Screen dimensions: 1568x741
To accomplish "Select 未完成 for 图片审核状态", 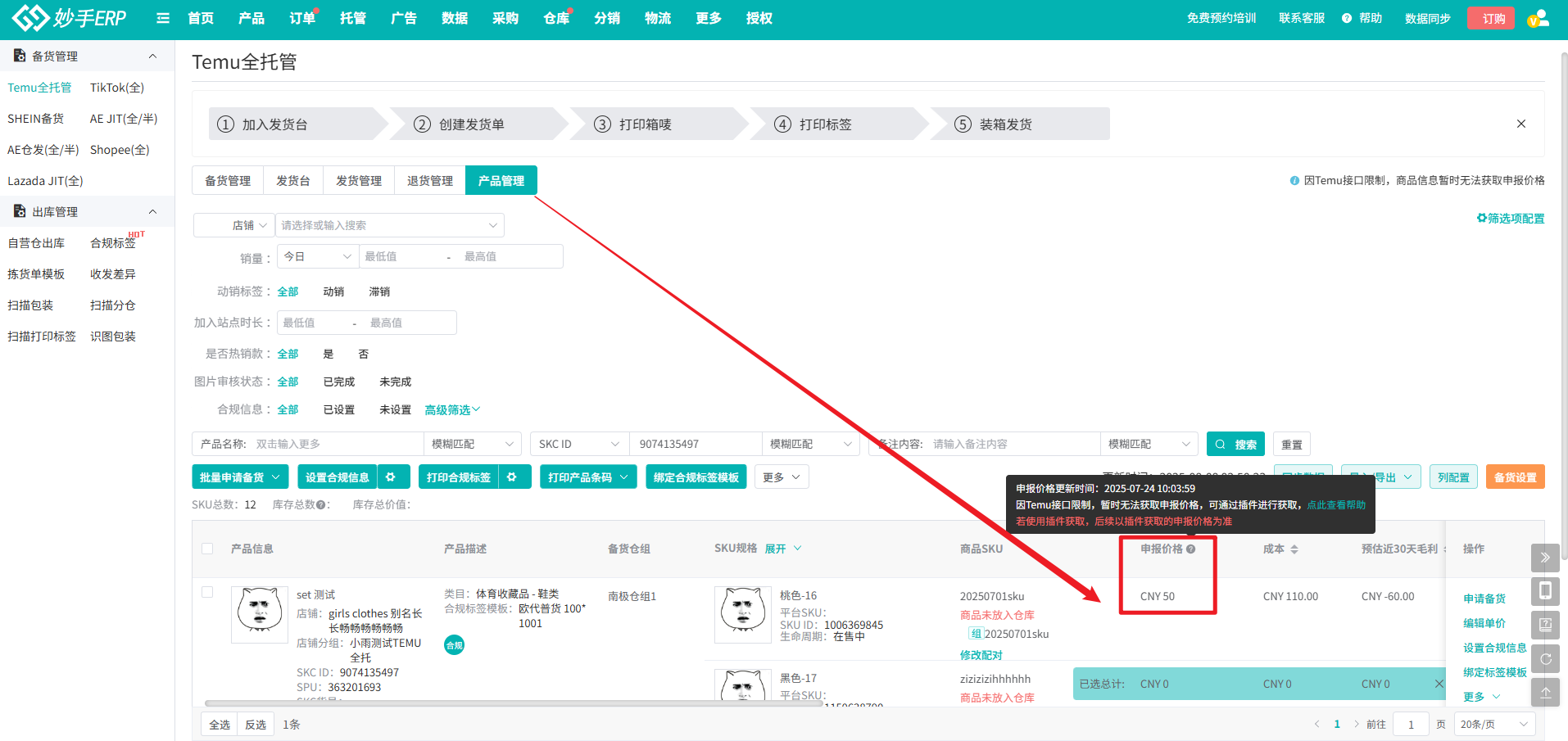I will point(396,382).
